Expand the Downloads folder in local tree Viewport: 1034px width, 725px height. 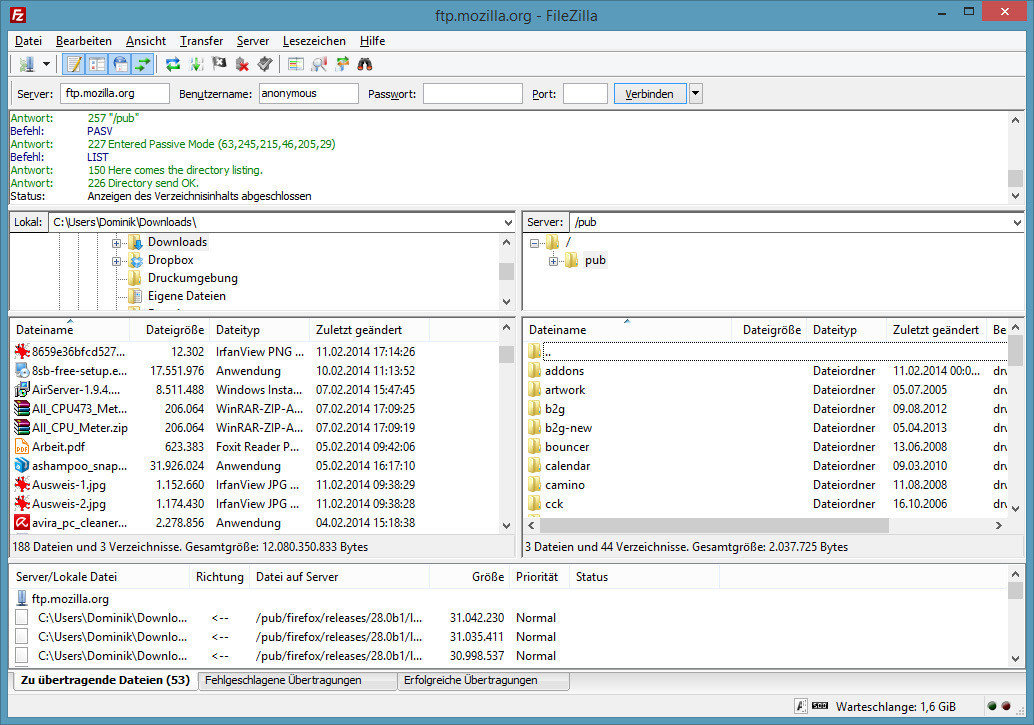(116, 243)
